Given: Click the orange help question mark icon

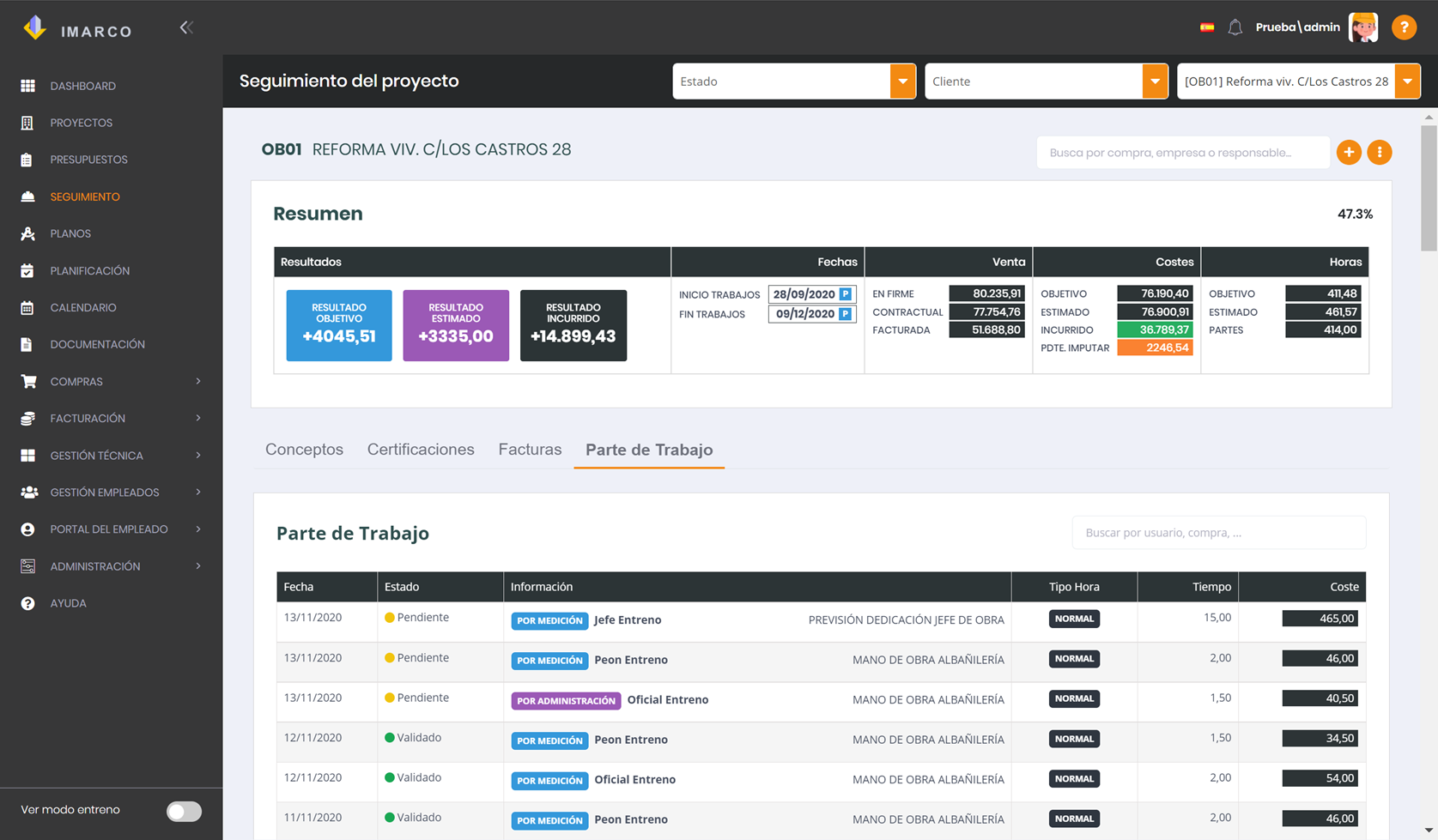Looking at the screenshot, I should [x=1404, y=27].
